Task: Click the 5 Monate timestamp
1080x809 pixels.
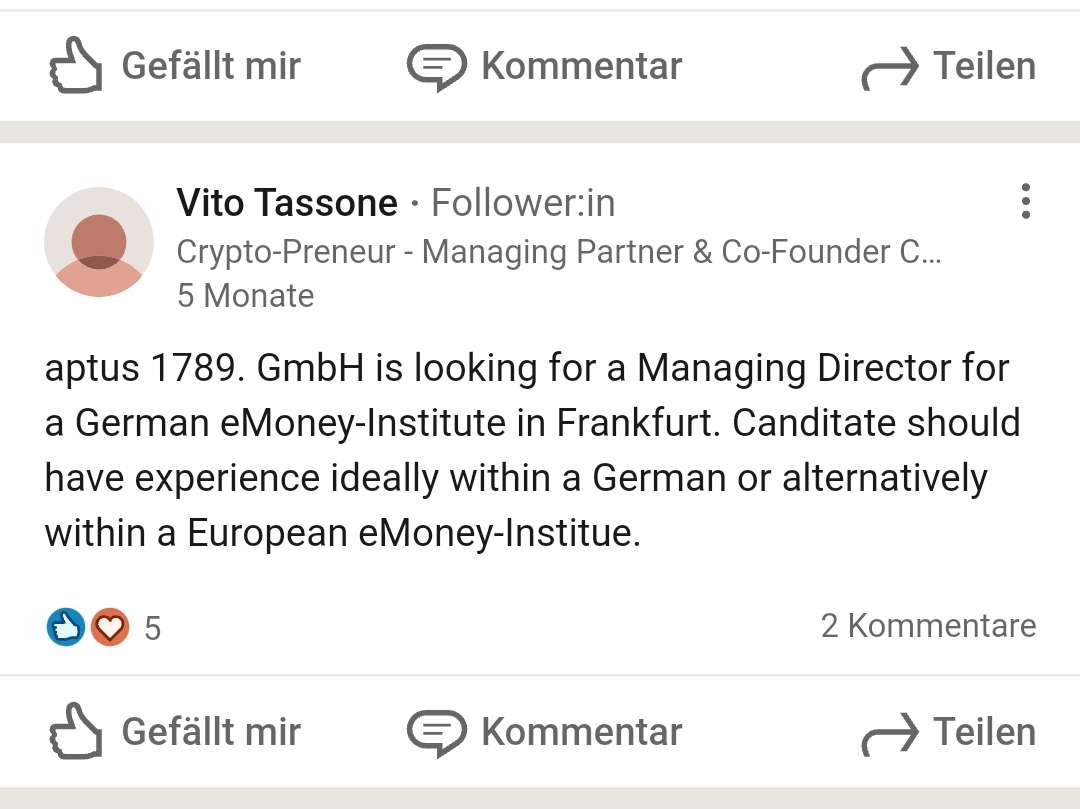Action: pyautogui.click(x=245, y=295)
